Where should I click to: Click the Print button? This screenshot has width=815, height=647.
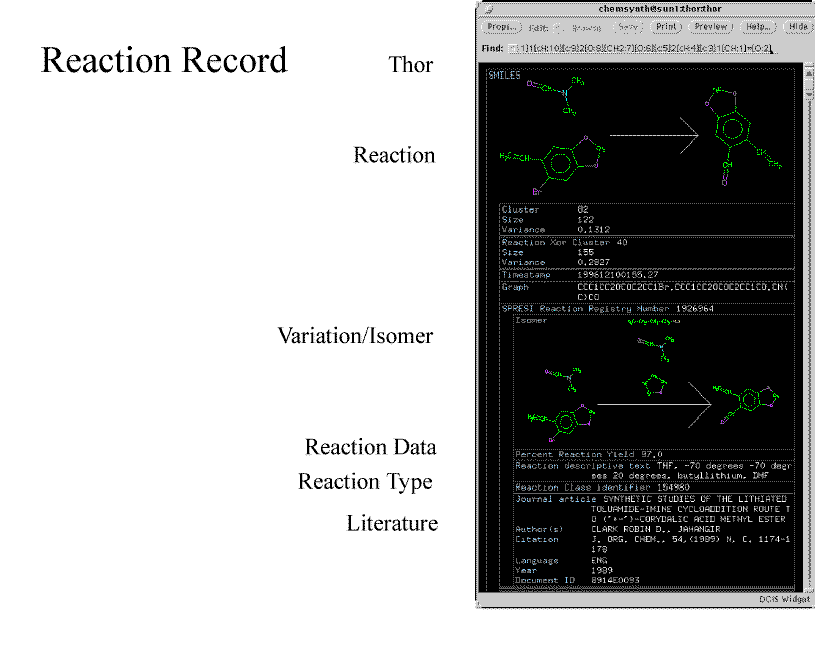(666, 27)
